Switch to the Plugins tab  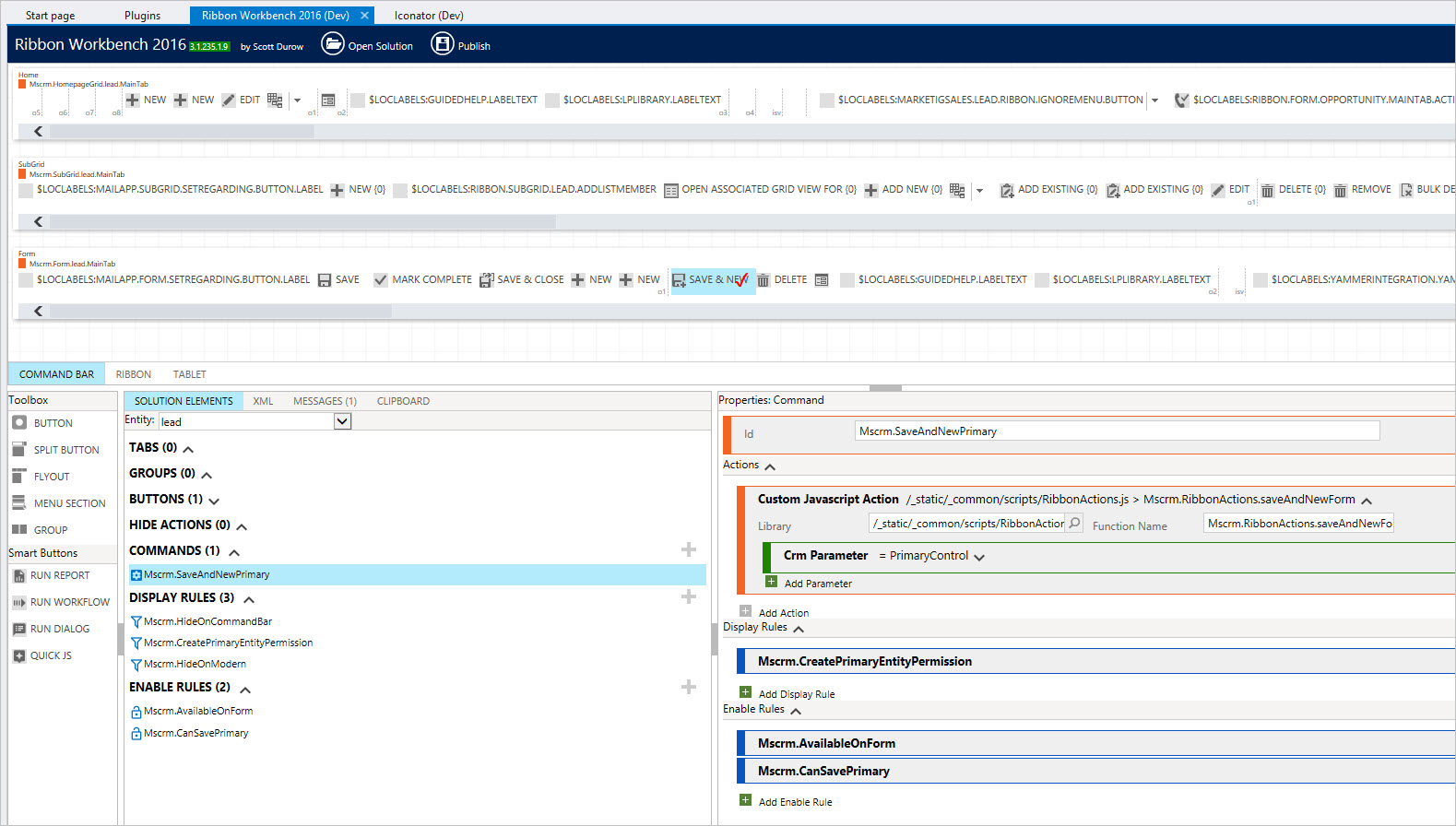[x=142, y=16]
